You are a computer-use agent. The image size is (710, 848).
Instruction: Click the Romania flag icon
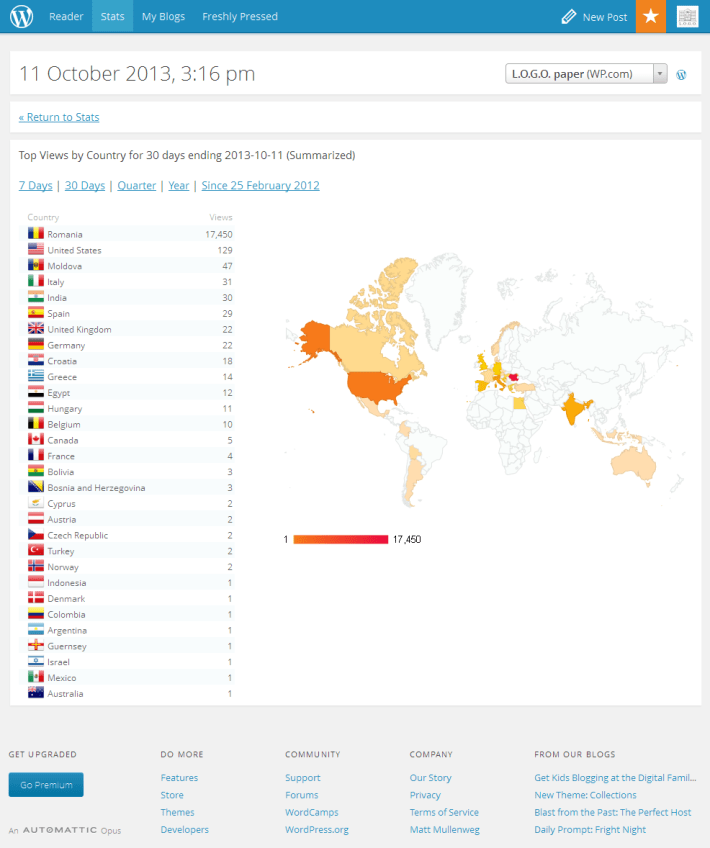36,234
